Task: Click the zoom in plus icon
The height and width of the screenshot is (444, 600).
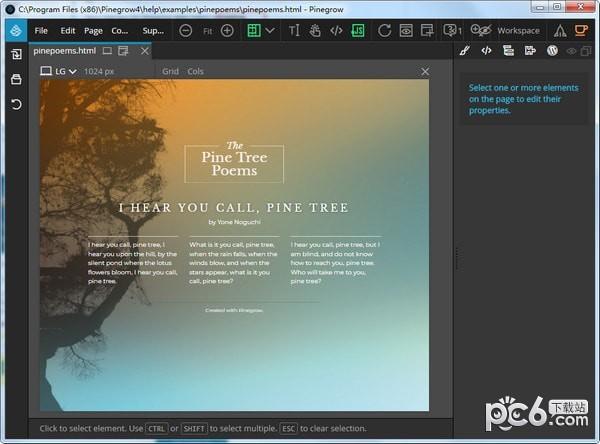Action: tap(227, 30)
